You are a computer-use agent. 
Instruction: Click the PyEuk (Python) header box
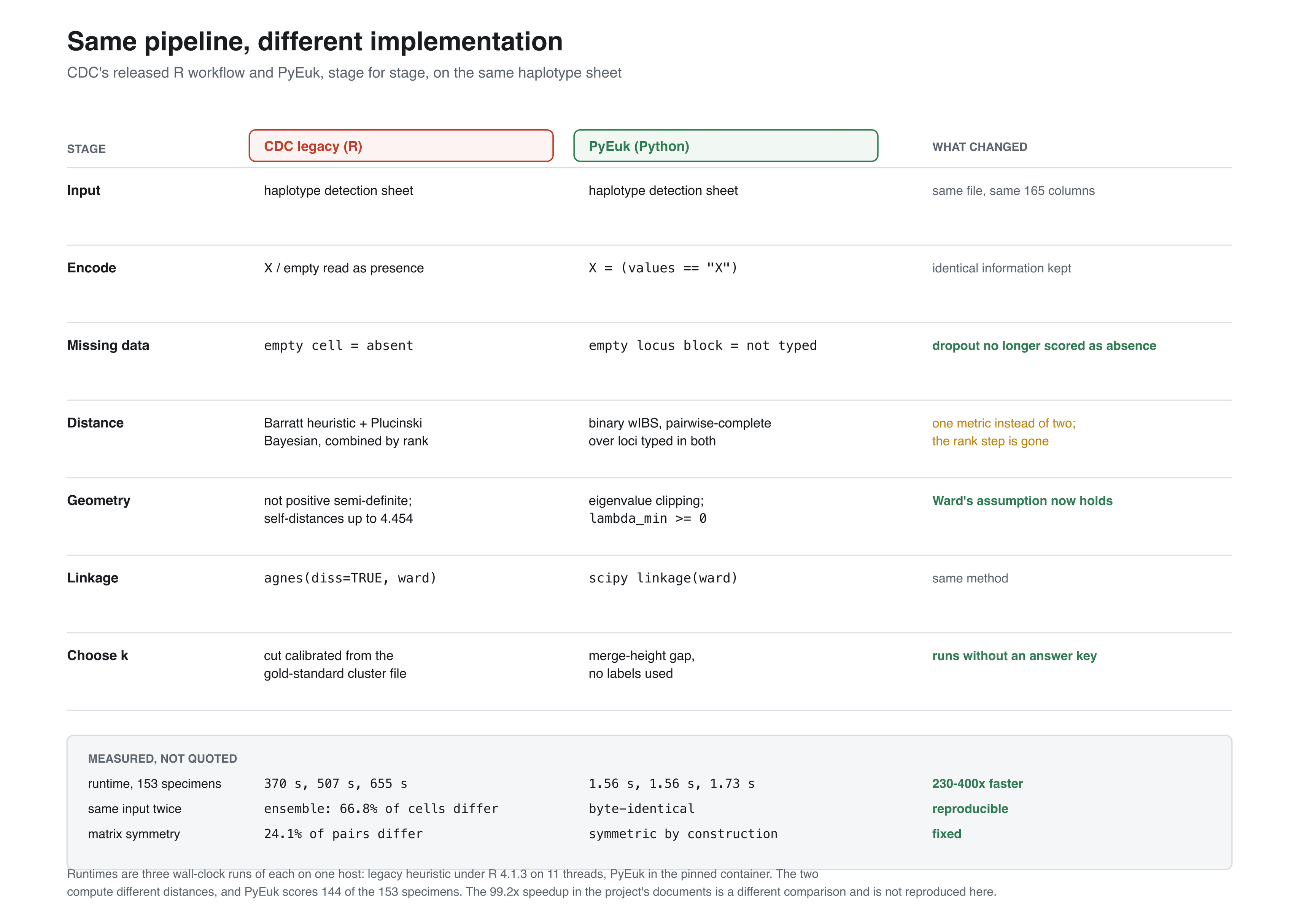click(725, 146)
